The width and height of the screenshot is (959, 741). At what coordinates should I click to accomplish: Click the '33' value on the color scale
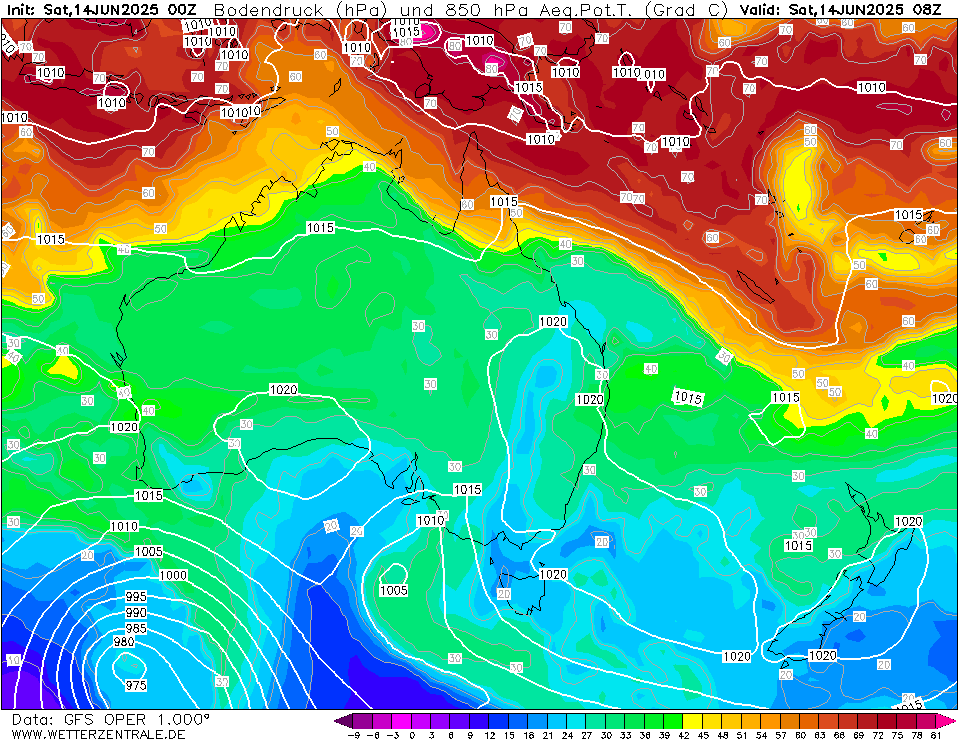pyautogui.click(x=625, y=735)
